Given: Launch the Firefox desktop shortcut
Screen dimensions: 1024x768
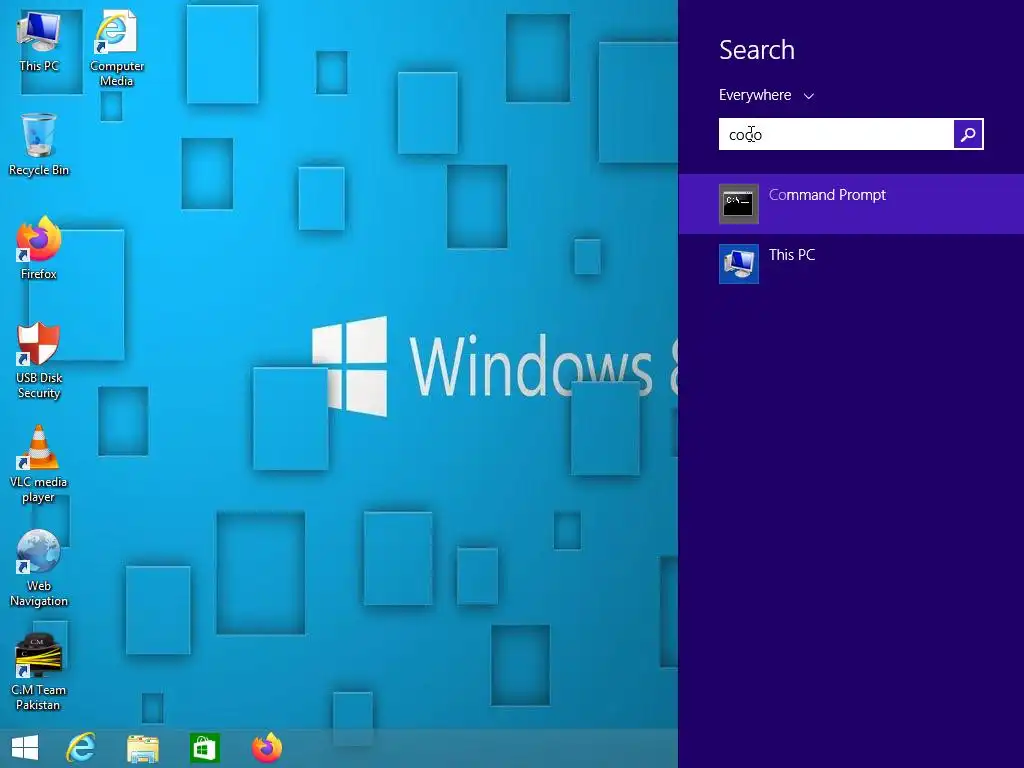Looking at the screenshot, I should [x=39, y=248].
